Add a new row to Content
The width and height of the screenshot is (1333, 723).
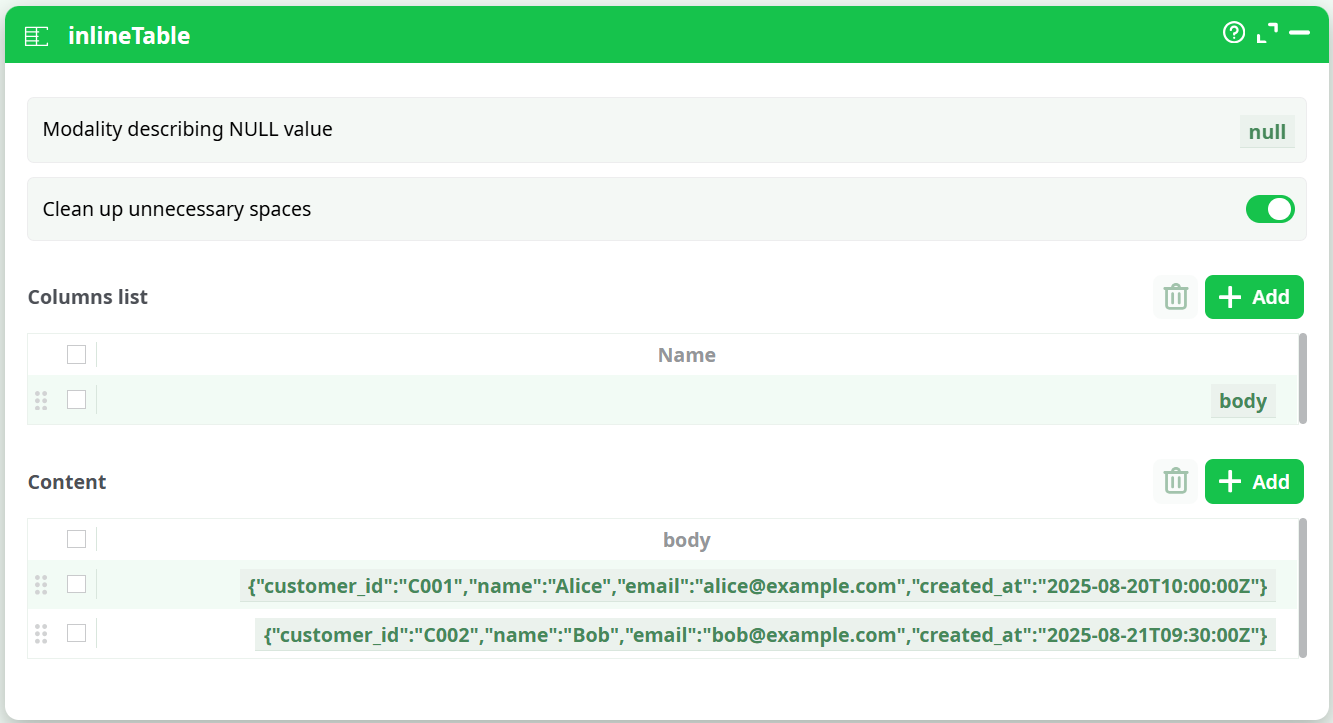click(x=1254, y=481)
